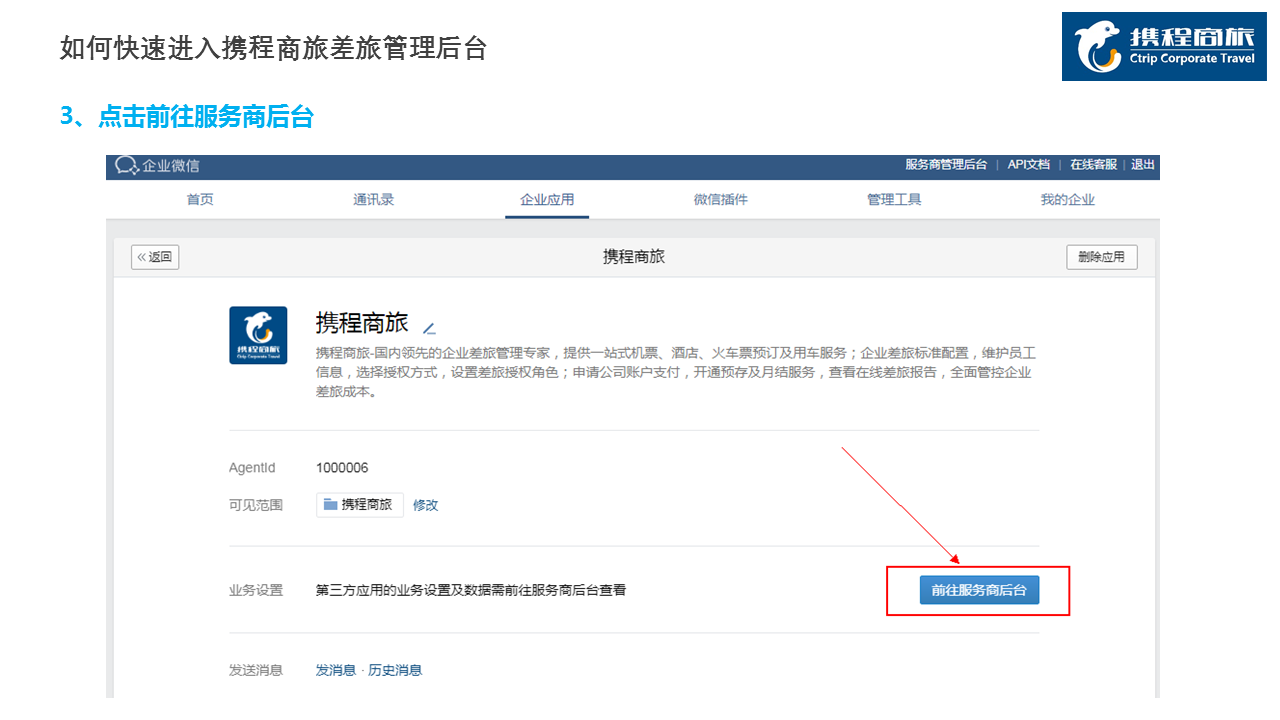Open the 历史消息 link
1280x720 pixels.
(395, 670)
